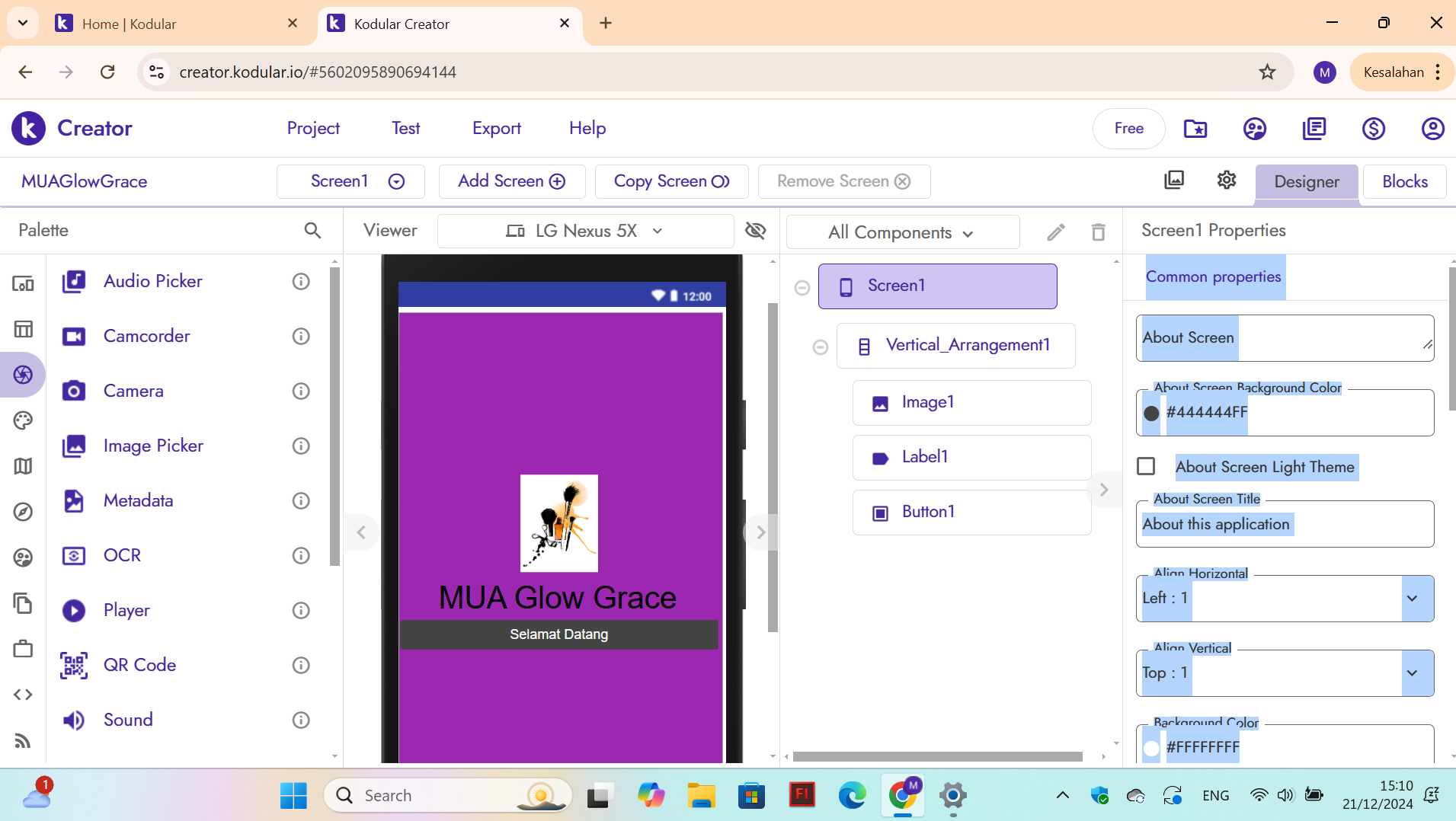Toggle hidden components visibility in Viewer
Screen dimensions: 1456x821
pyautogui.click(x=755, y=231)
